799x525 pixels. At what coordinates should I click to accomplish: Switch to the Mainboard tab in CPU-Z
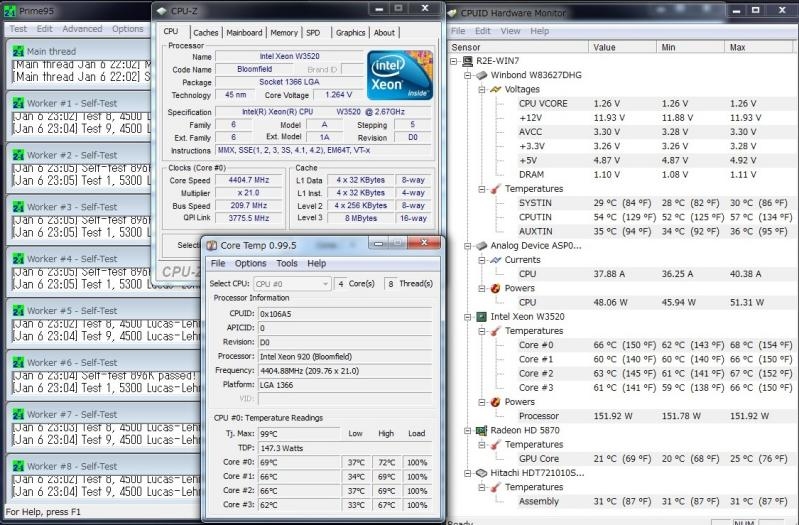click(244, 32)
